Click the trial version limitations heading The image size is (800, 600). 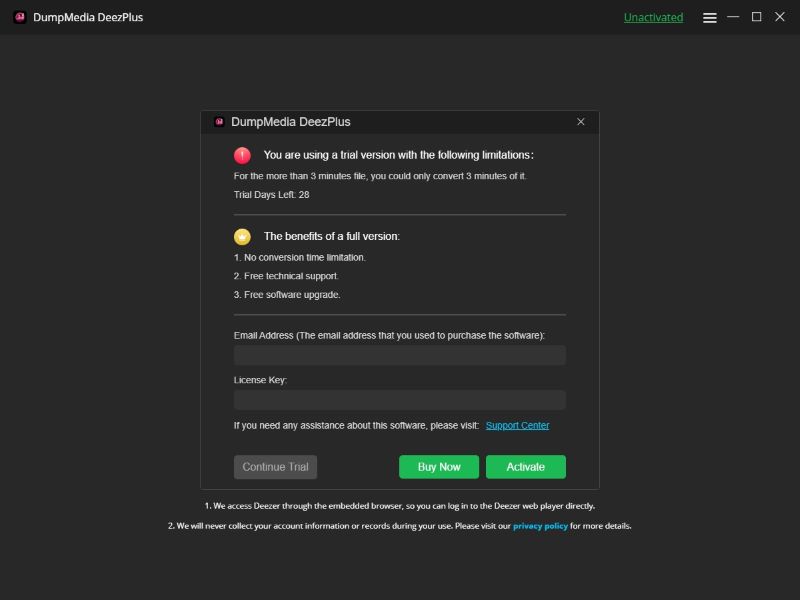(398, 155)
